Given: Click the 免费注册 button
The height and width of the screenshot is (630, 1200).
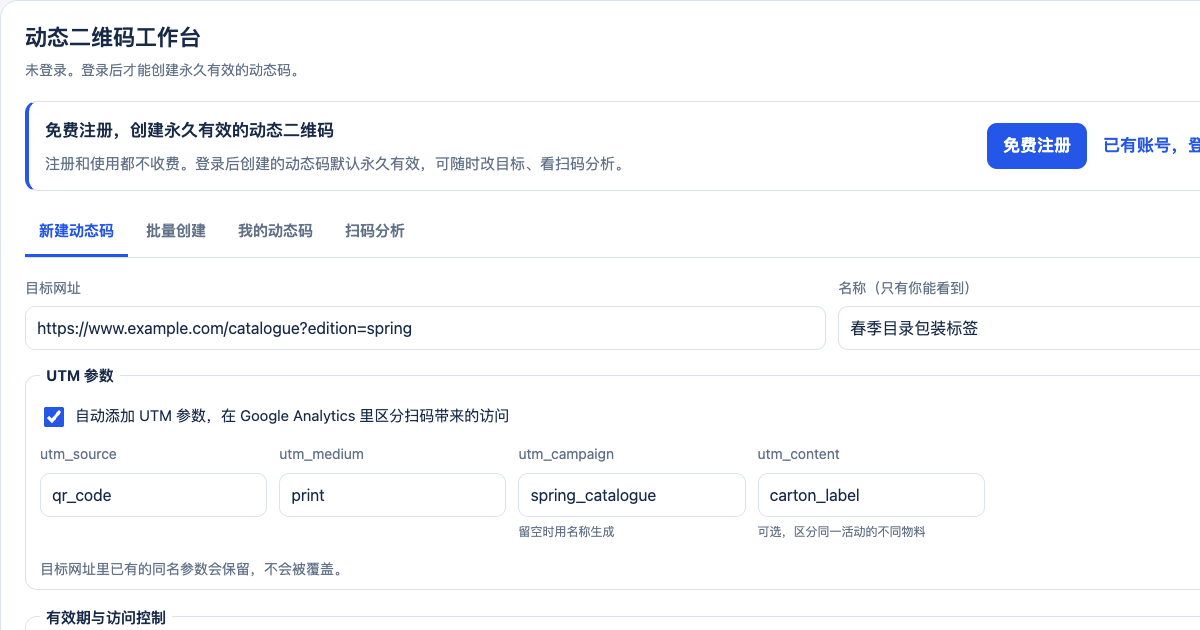Looking at the screenshot, I should 1037,146.
